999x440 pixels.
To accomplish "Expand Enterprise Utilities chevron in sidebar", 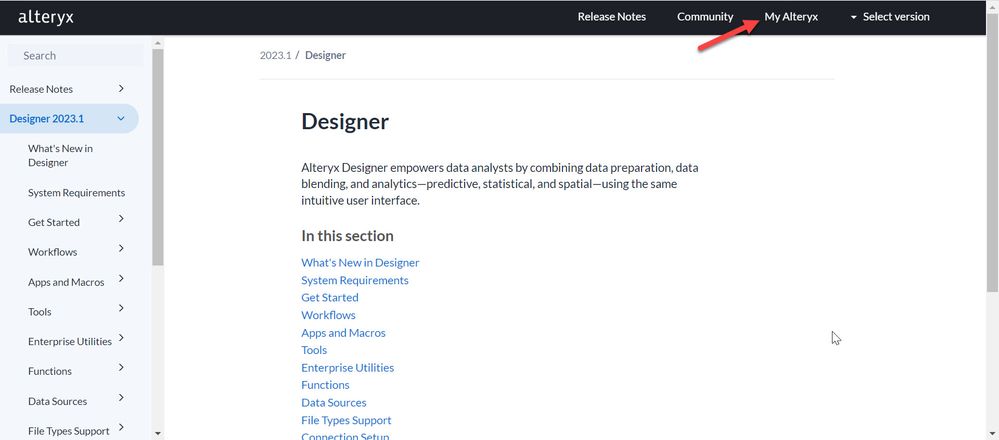I will (x=121, y=338).
